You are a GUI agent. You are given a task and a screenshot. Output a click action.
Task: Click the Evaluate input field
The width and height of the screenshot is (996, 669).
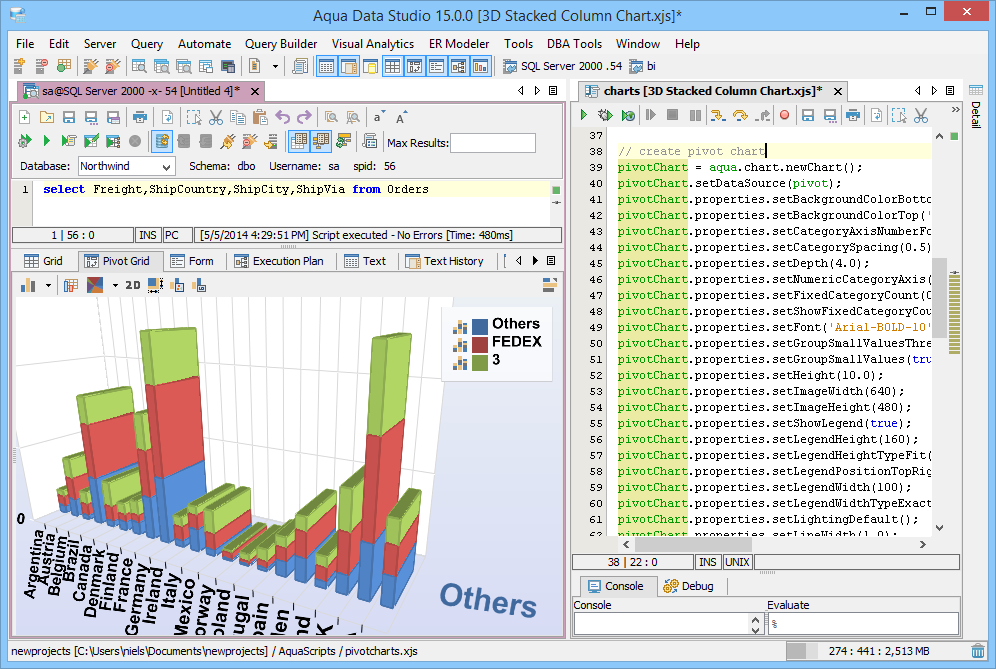pos(863,624)
